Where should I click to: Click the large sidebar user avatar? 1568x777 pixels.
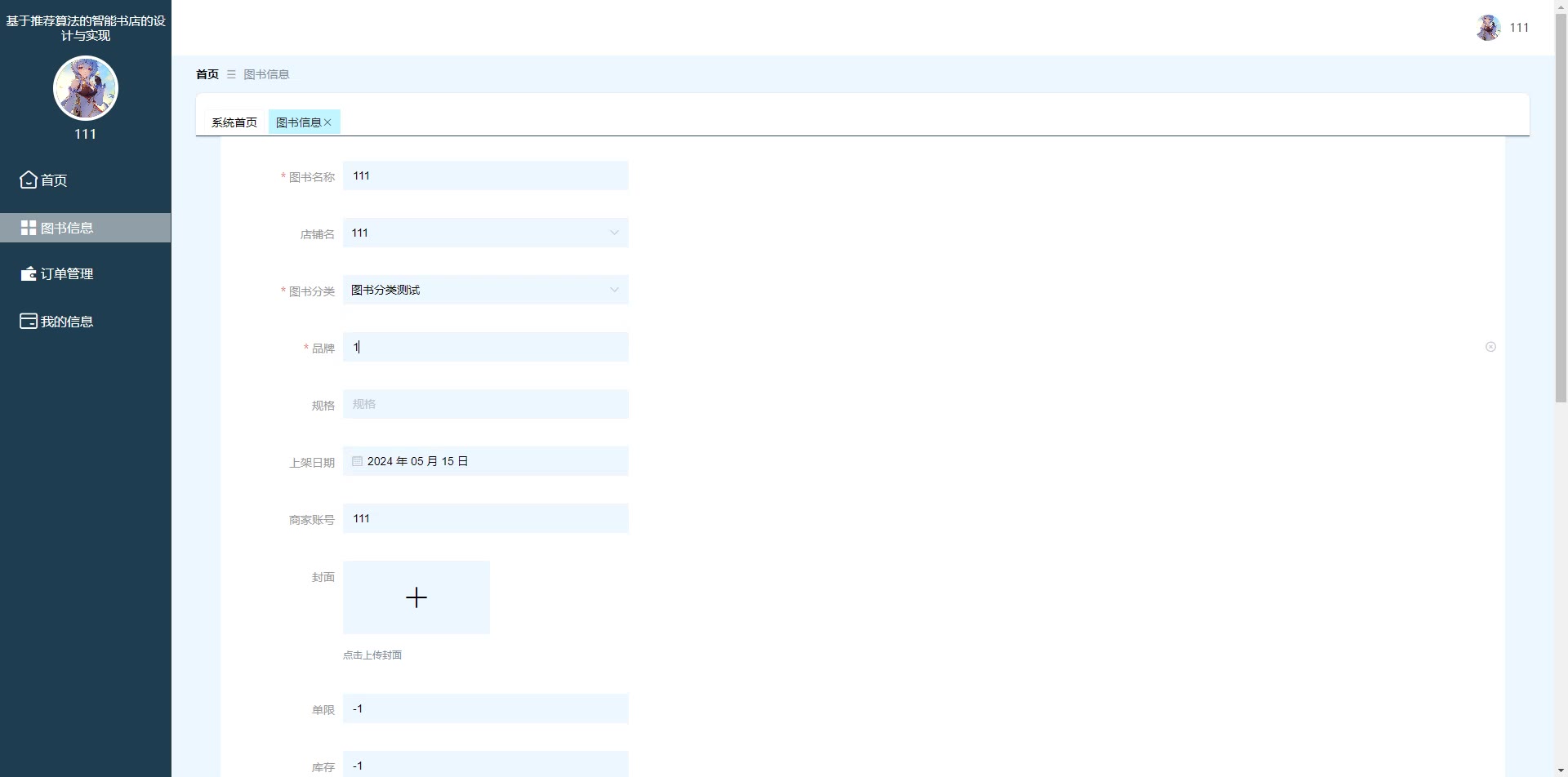click(86, 88)
